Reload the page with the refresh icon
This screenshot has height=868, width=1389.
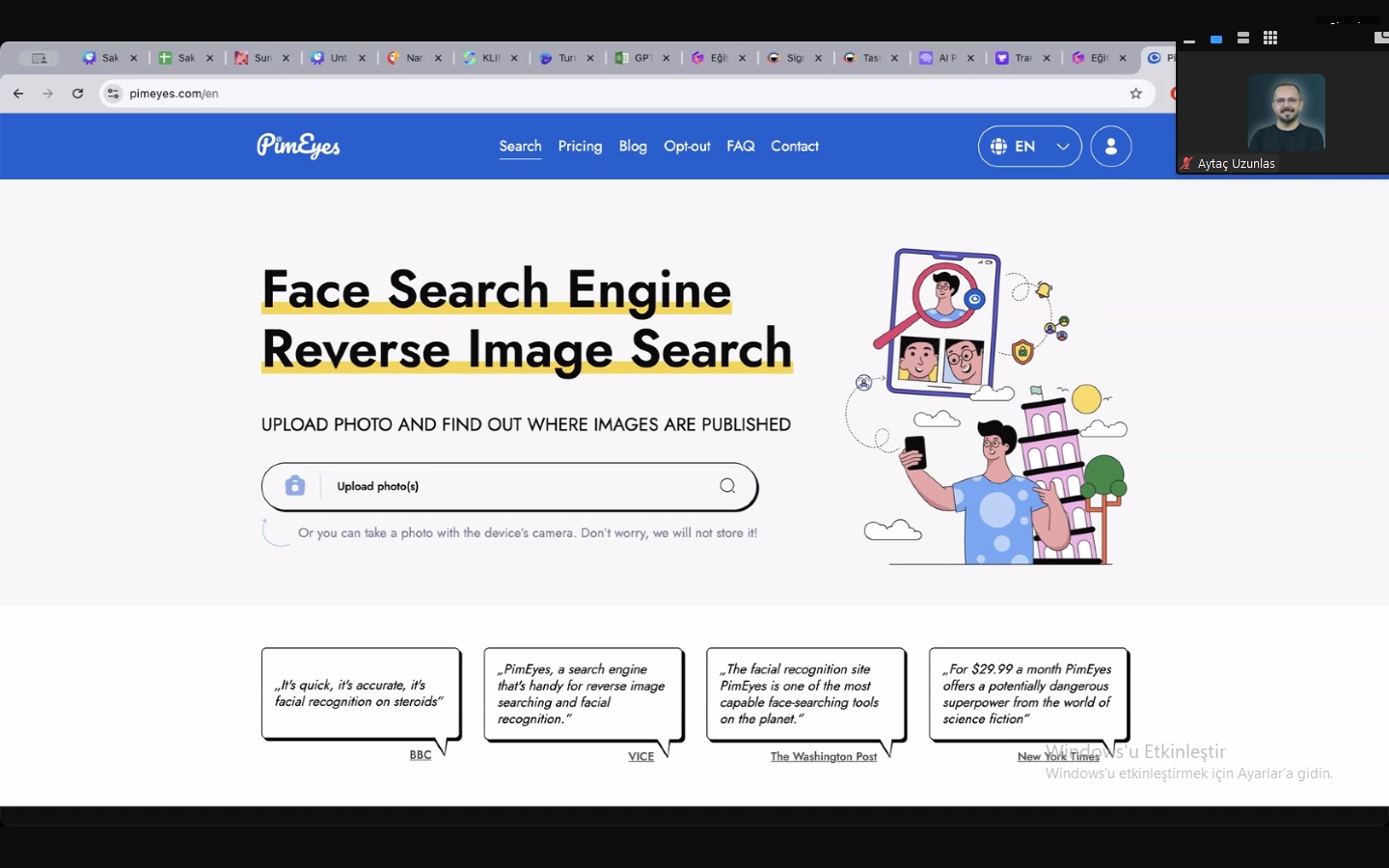tap(78, 94)
